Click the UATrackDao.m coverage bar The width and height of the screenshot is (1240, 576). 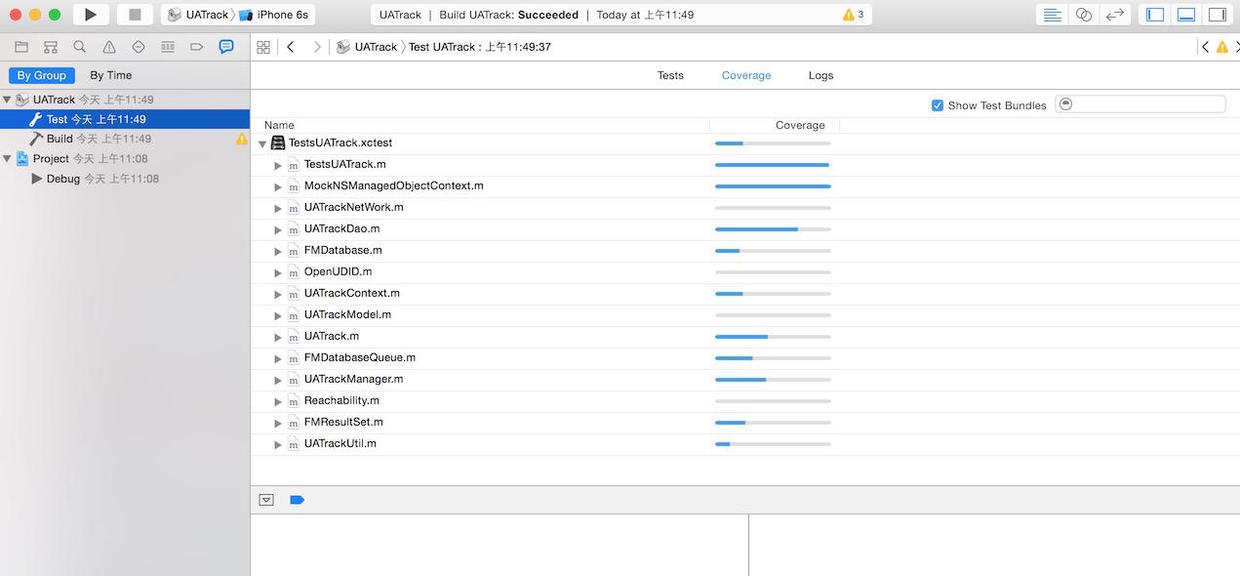[x=773, y=229]
